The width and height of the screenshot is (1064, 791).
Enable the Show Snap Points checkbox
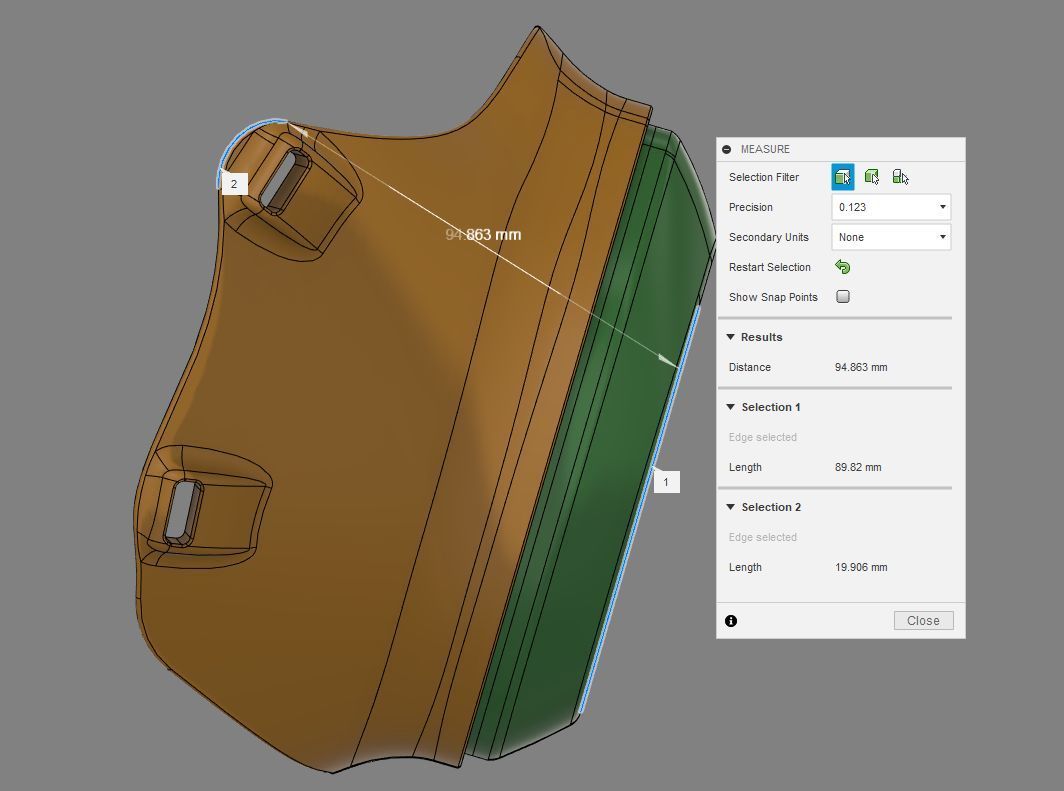pos(843,296)
